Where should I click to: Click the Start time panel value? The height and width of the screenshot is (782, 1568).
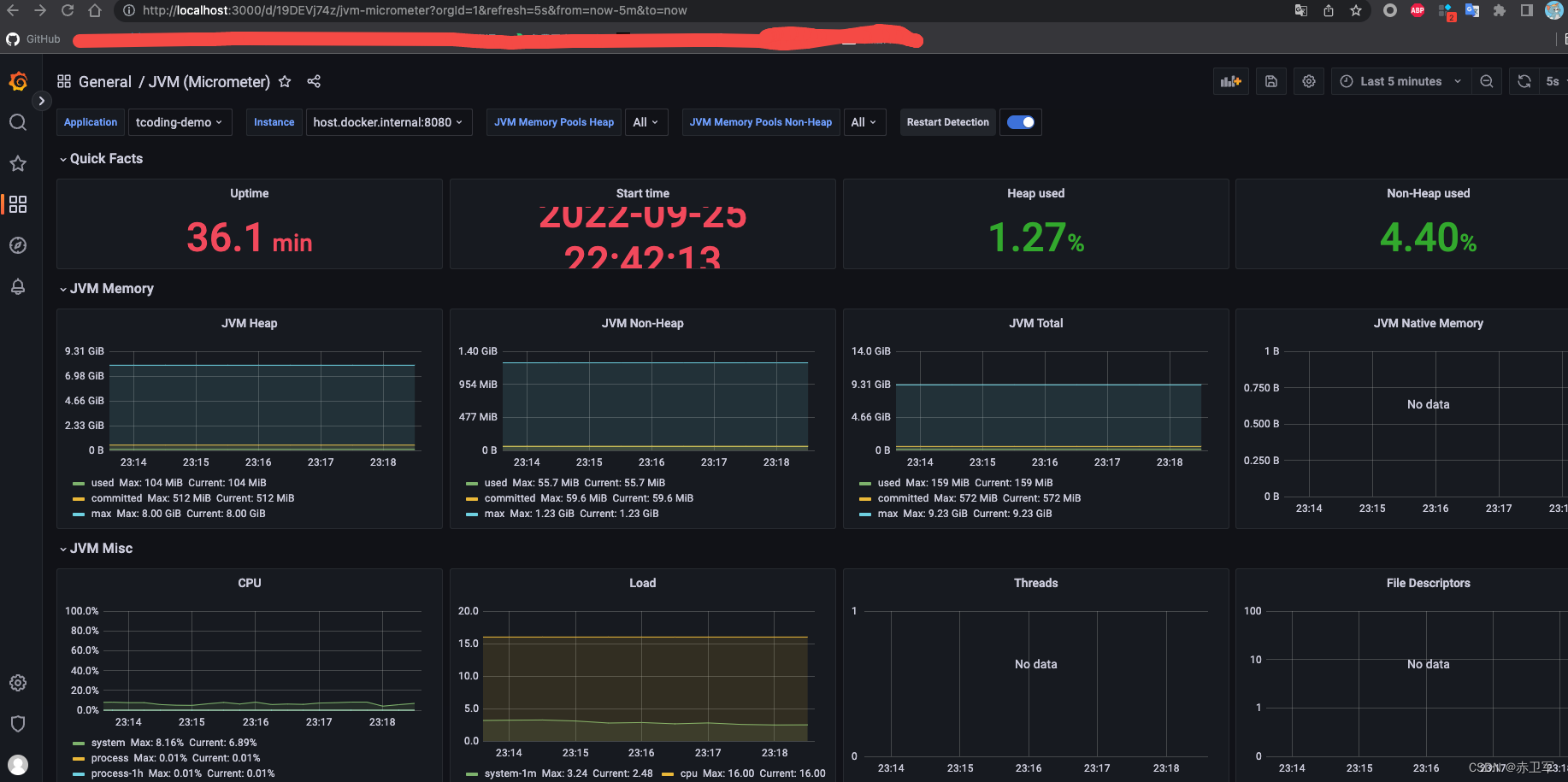pyautogui.click(x=643, y=237)
